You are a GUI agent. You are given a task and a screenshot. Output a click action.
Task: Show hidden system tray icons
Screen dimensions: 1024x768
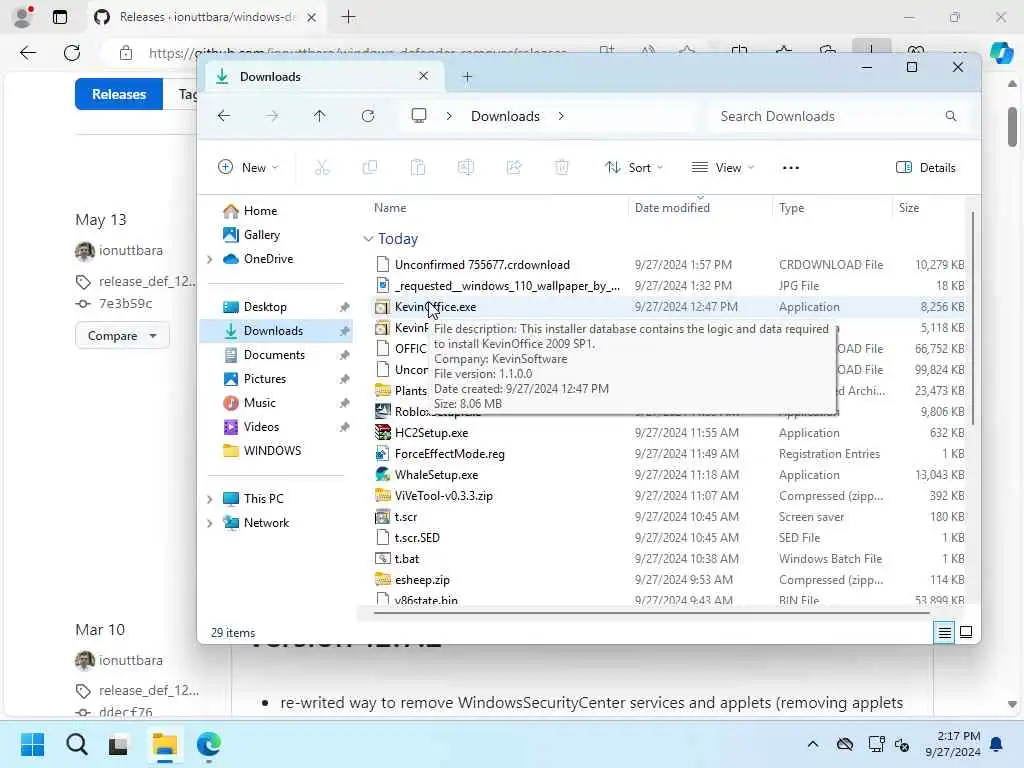(x=812, y=744)
